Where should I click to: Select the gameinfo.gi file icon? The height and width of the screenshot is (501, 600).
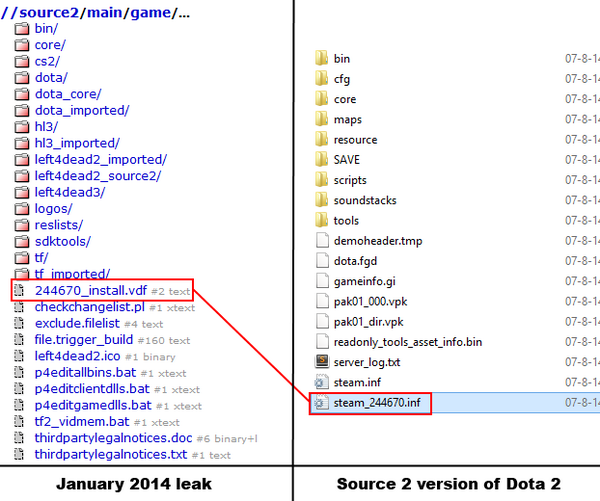point(322,281)
